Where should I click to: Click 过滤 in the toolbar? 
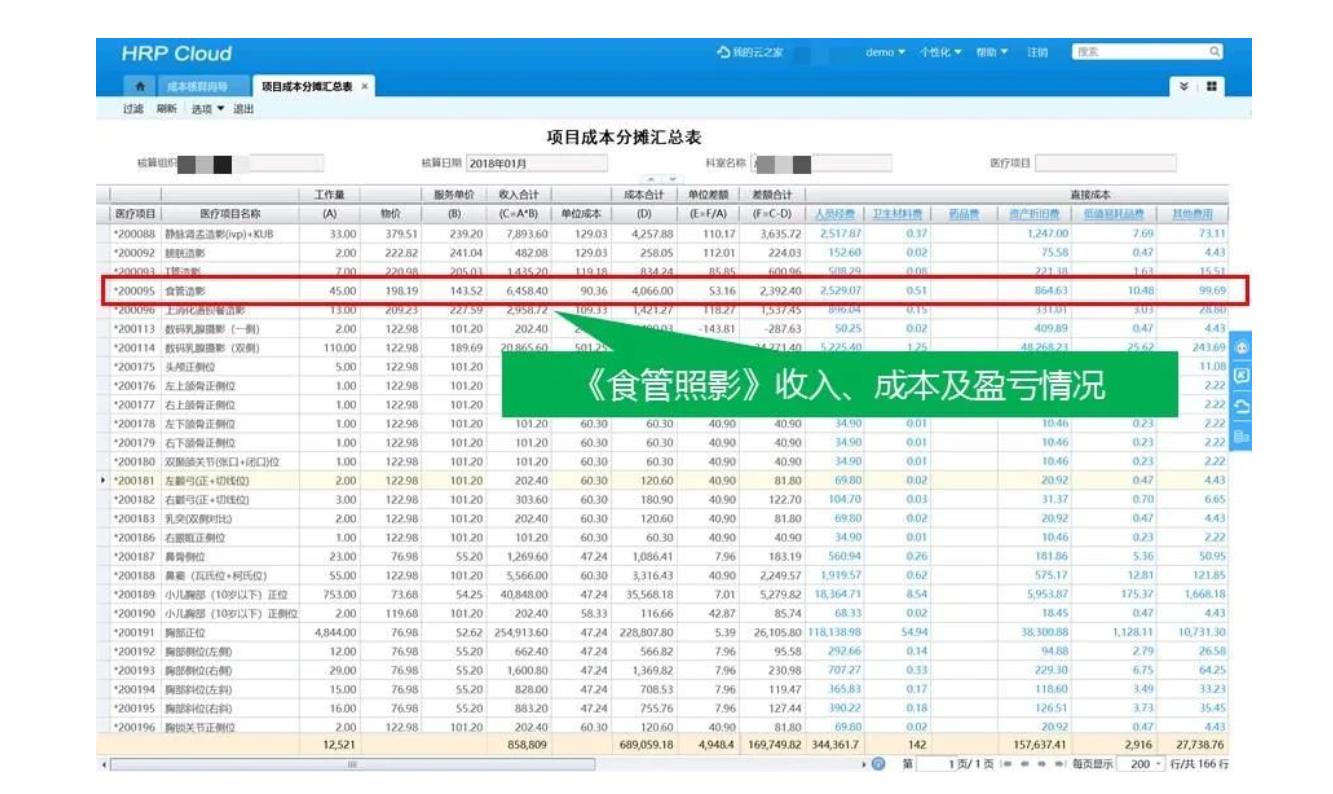pyautogui.click(x=133, y=109)
